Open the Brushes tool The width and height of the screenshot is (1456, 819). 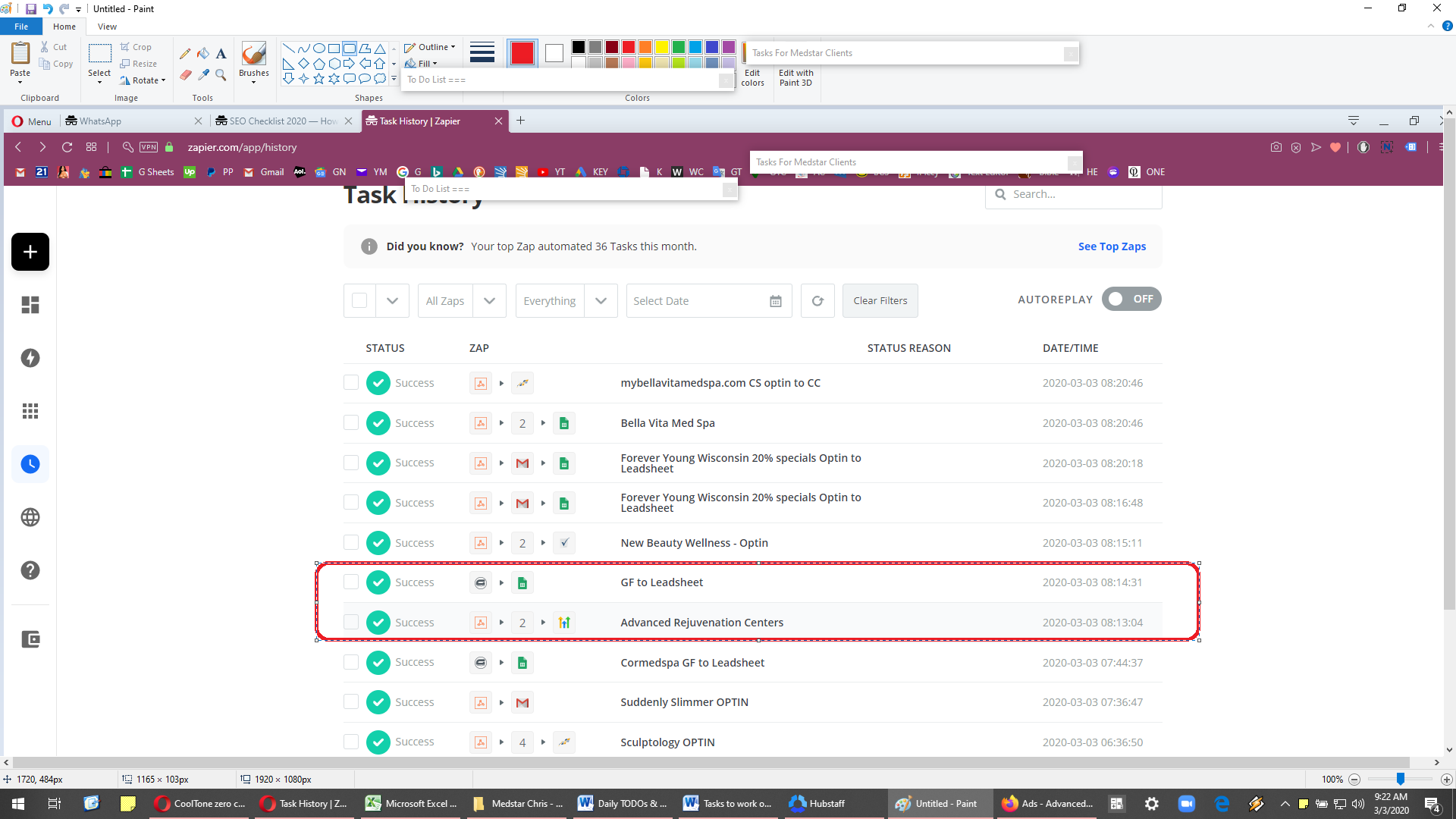click(x=253, y=62)
